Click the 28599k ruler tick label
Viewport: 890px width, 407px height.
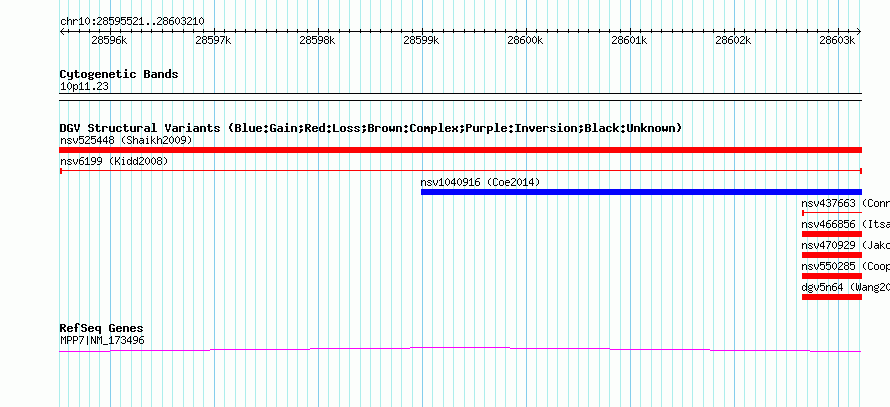pos(421,40)
